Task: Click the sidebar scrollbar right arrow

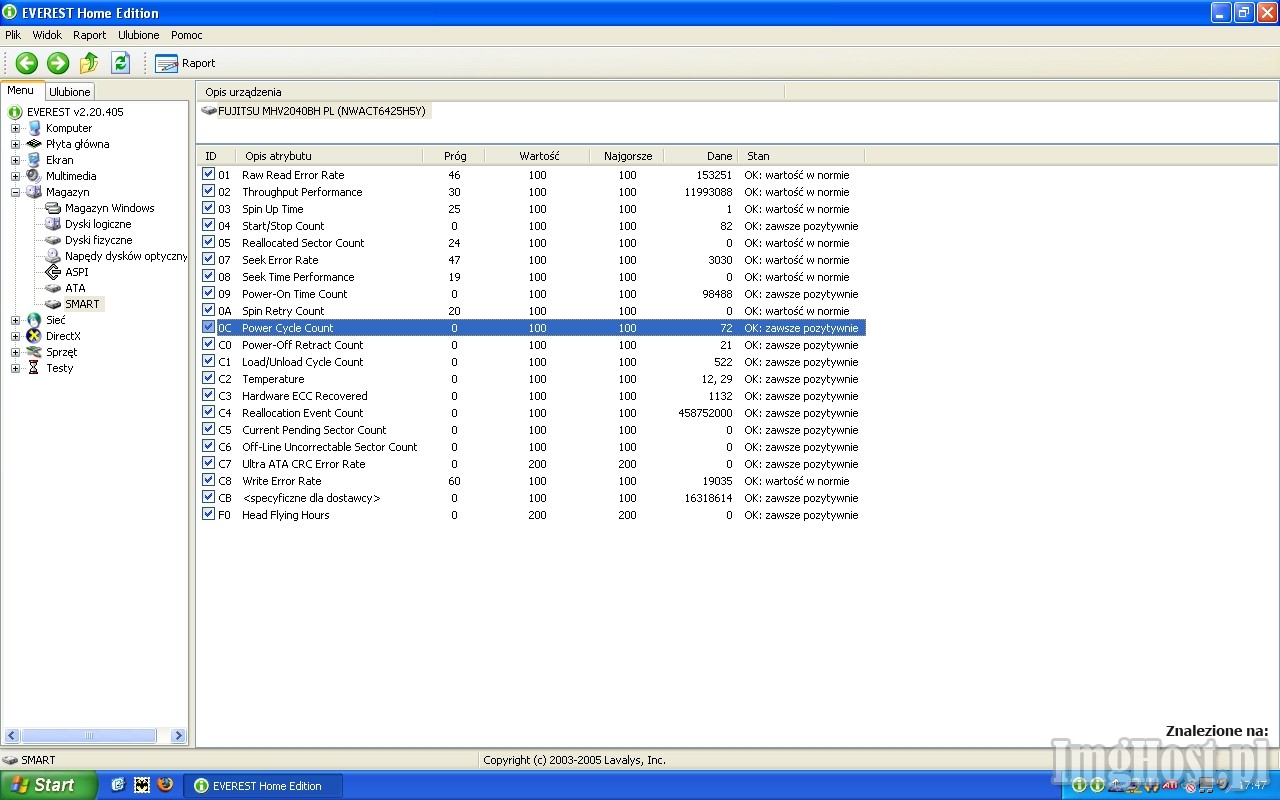Action: coord(178,735)
